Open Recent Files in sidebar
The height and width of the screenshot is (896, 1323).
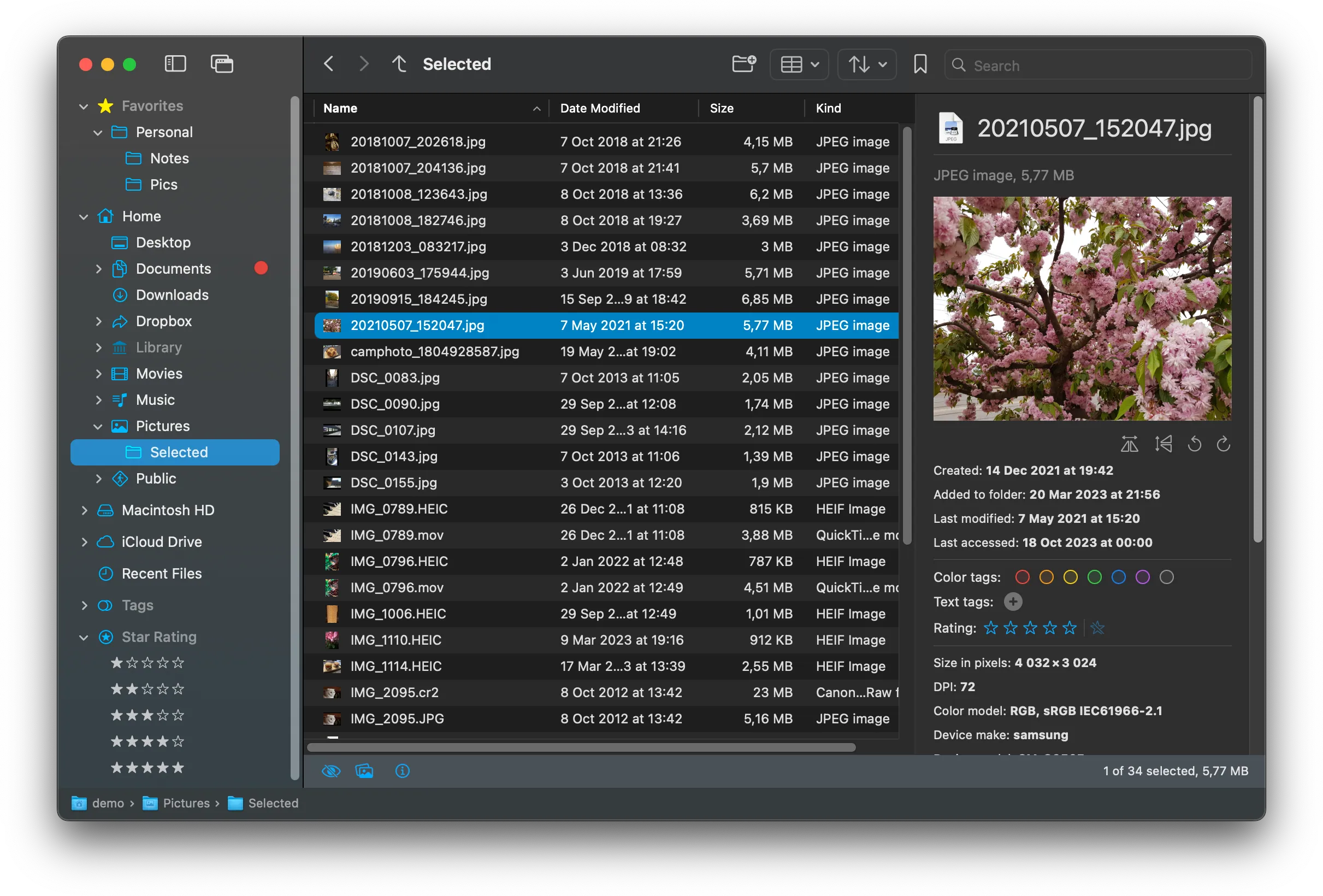tap(162, 573)
